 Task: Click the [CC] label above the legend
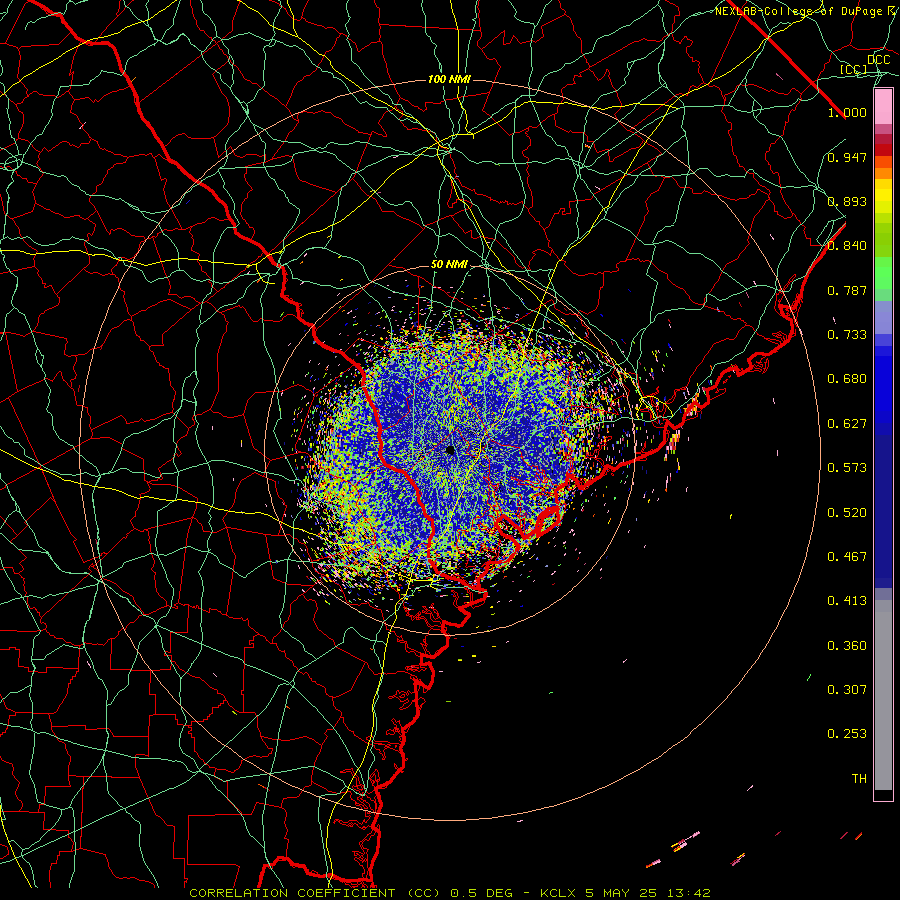(854, 69)
